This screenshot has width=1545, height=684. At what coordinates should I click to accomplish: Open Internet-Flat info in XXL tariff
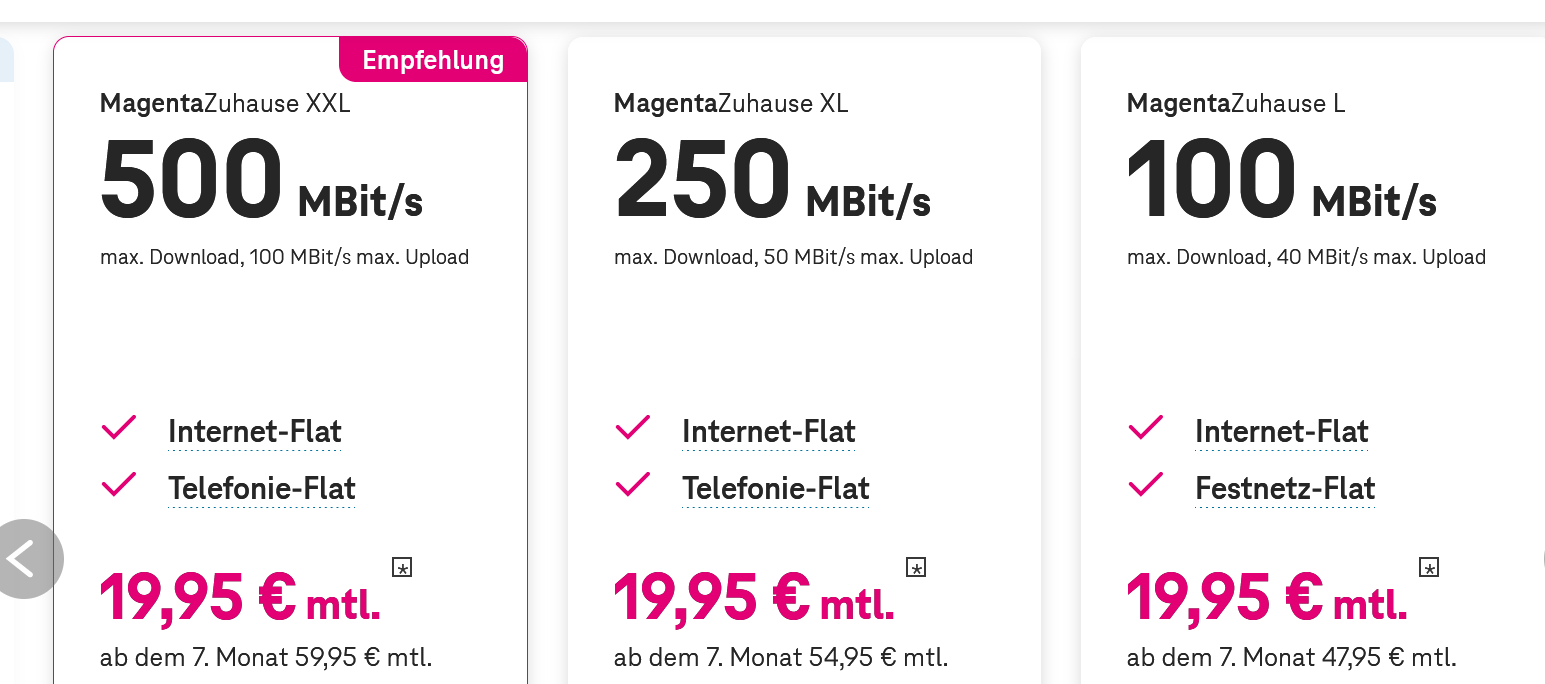(x=255, y=432)
